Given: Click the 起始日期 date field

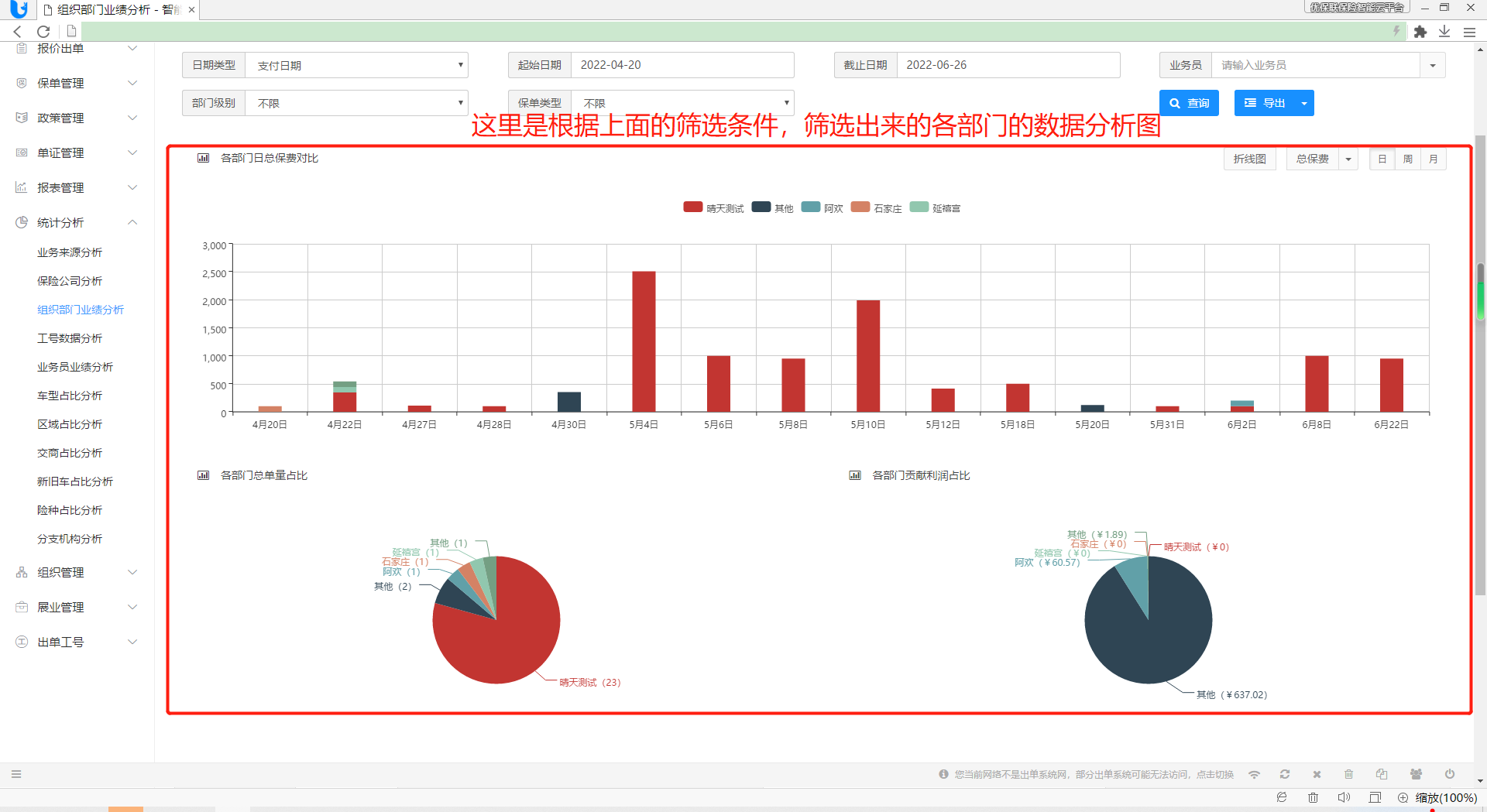Looking at the screenshot, I should tap(682, 65).
